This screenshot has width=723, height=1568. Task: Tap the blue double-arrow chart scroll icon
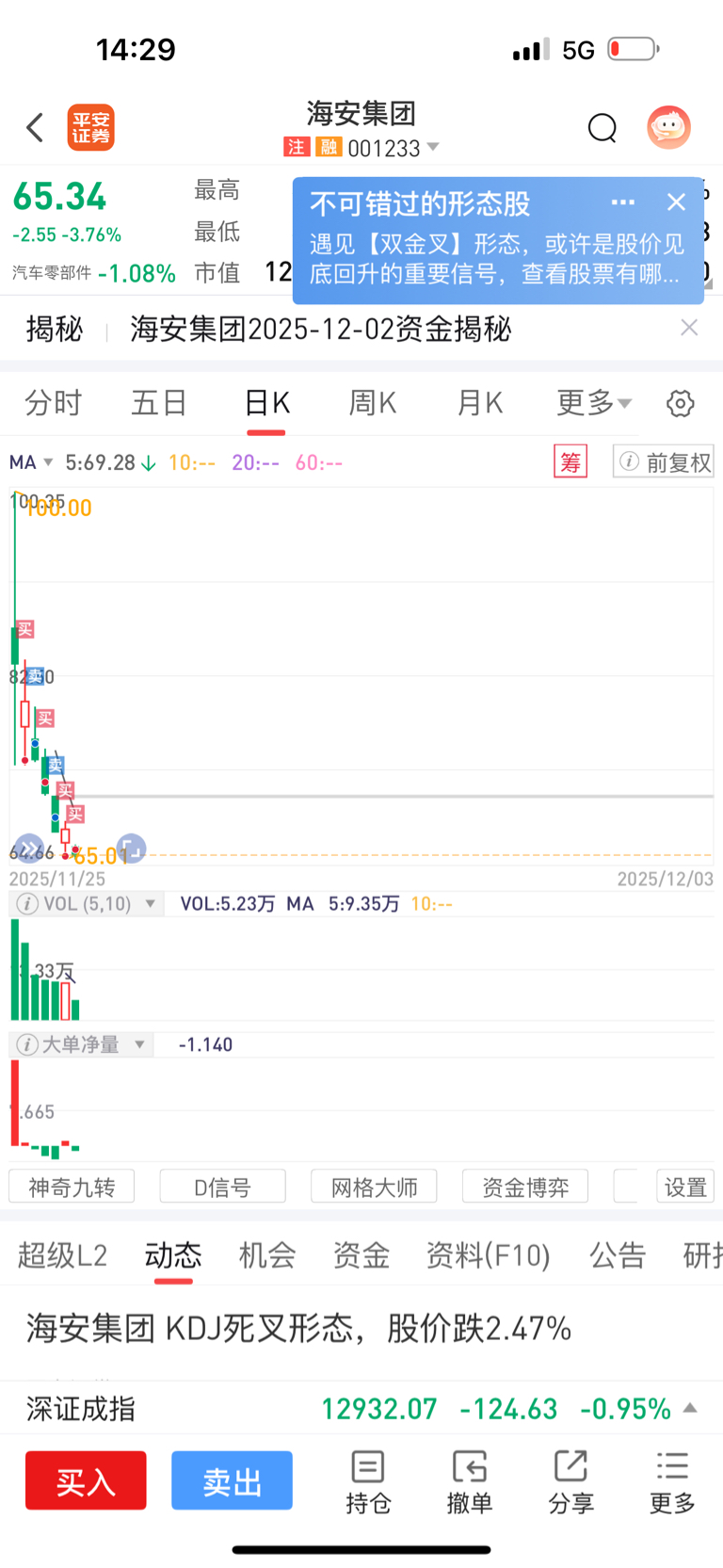(x=29, y=849)
